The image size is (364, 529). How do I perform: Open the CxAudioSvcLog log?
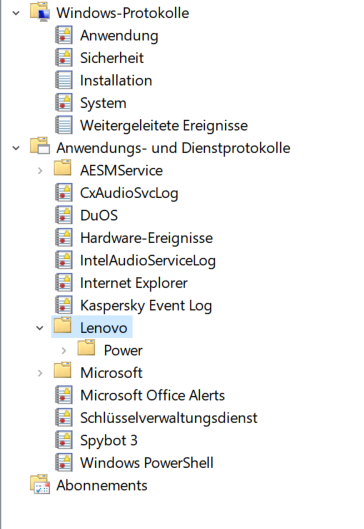pyautogui.click(x=129, y=193)
